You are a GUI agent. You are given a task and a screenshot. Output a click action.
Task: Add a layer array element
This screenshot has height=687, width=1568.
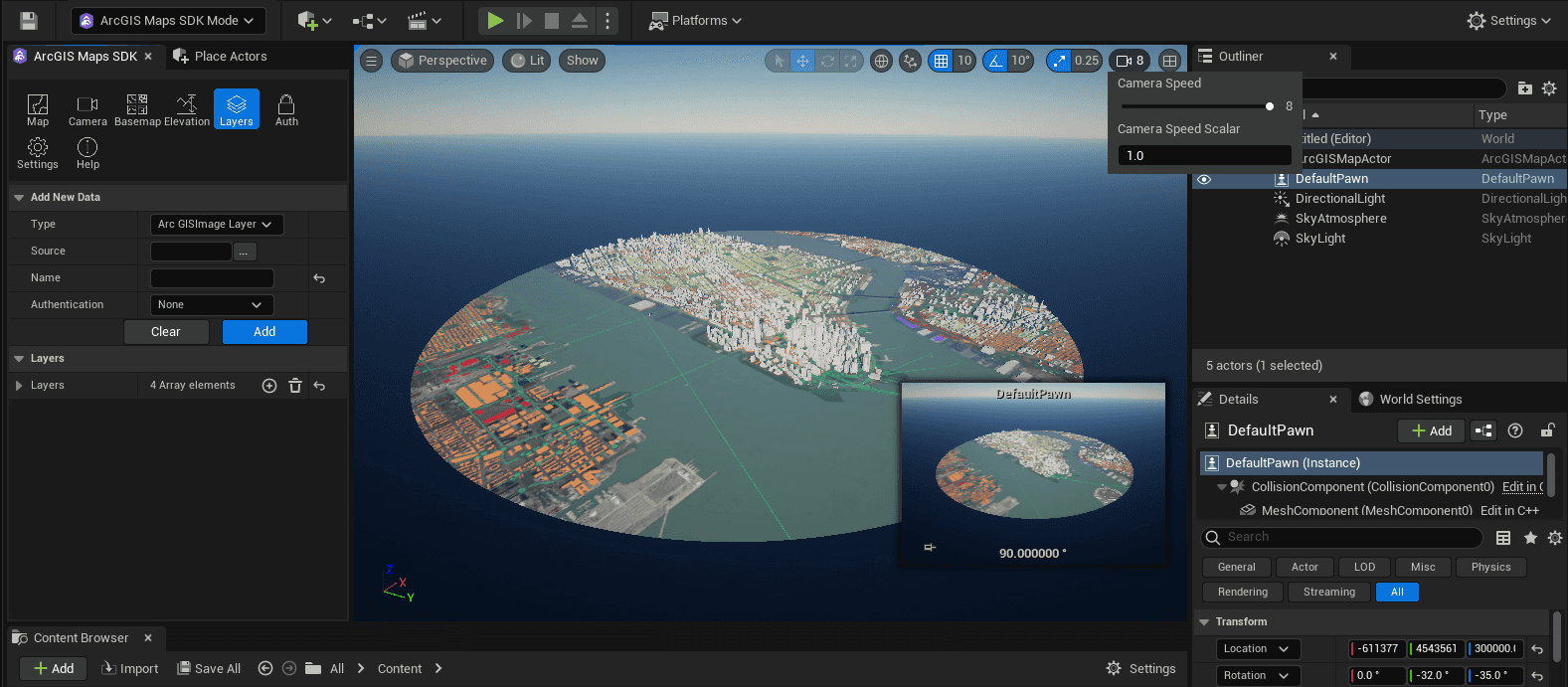pos(269,386)
